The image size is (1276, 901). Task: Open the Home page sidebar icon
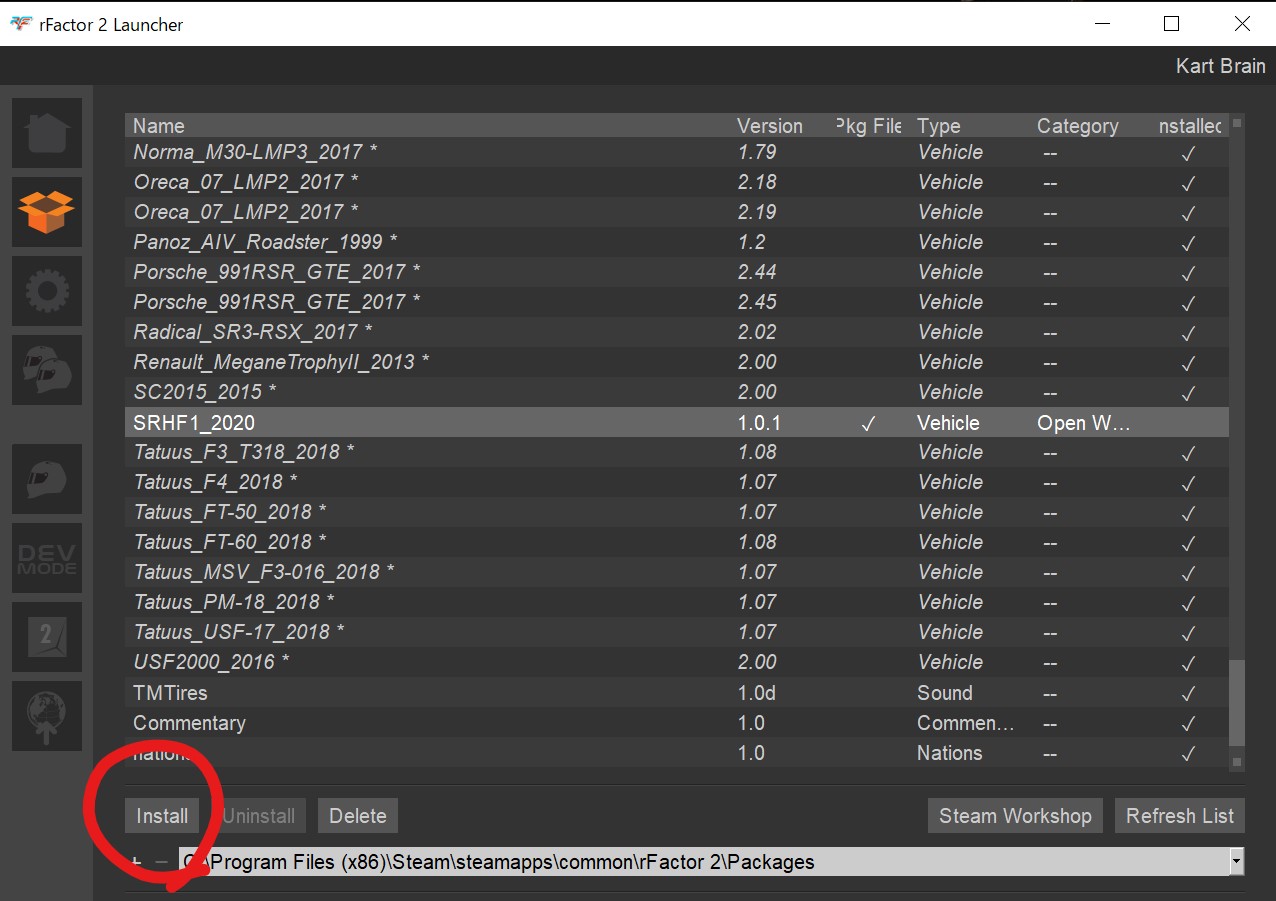[x=47, y=133]
